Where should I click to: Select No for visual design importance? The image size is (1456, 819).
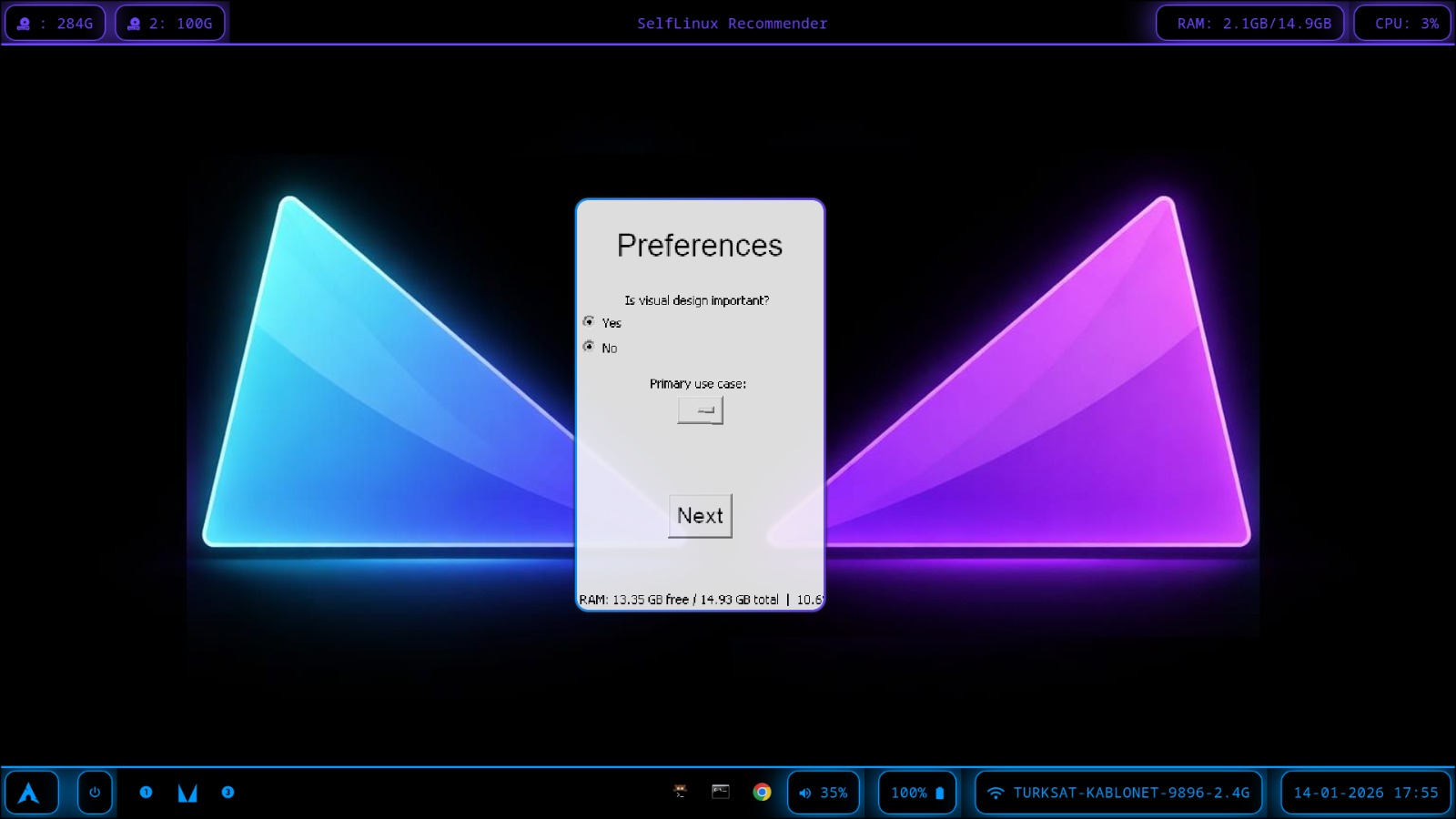click(591, 348)
